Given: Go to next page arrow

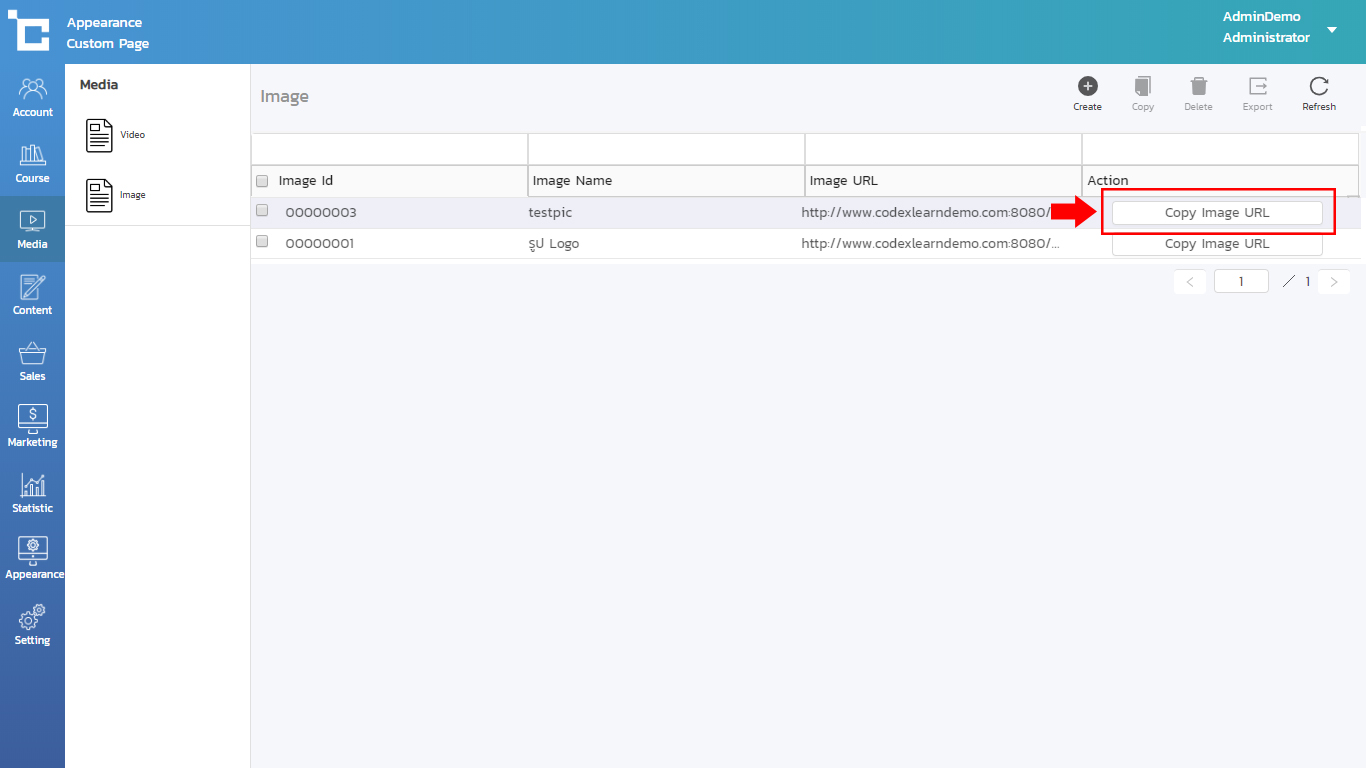Looking at the screenshot, I should (x=1334, y=282).
